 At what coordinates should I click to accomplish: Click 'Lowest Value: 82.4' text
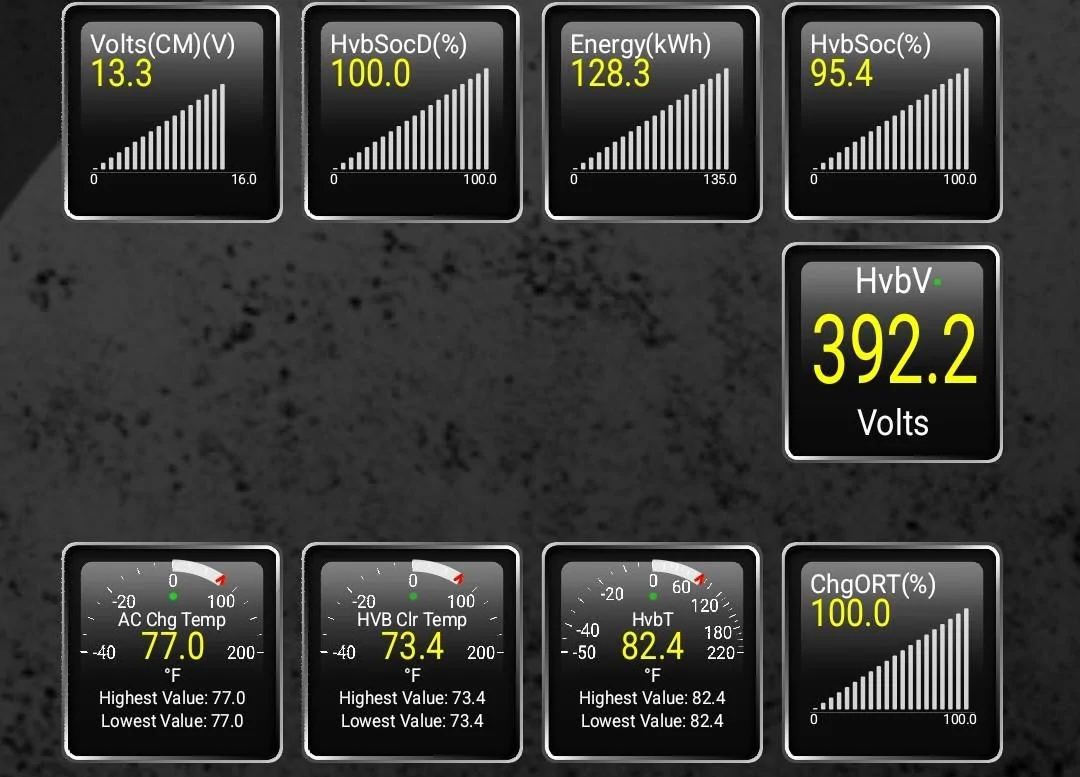[x=652, y=721]
